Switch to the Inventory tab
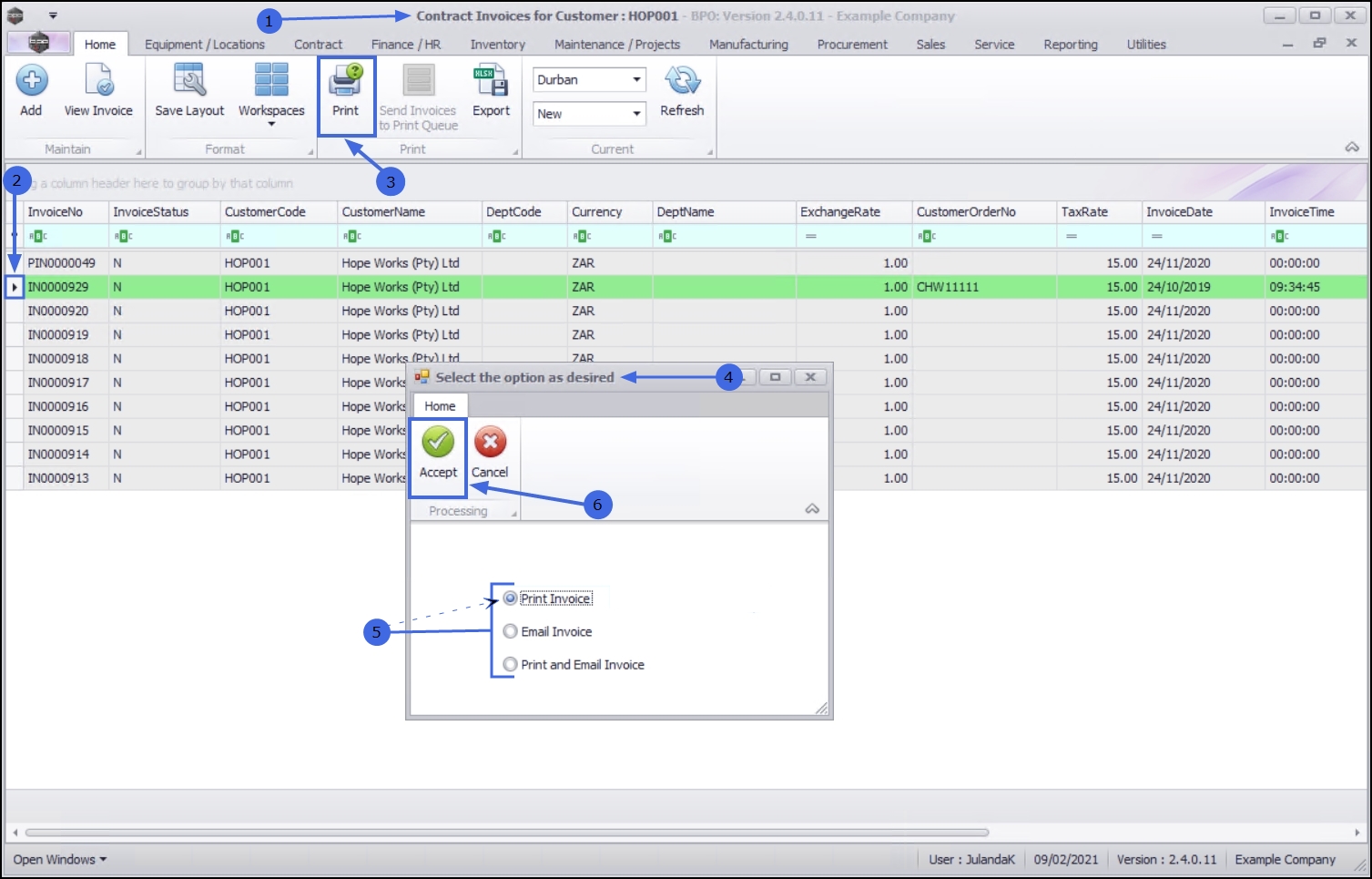The image size is (1372, 879). [498, 44]
